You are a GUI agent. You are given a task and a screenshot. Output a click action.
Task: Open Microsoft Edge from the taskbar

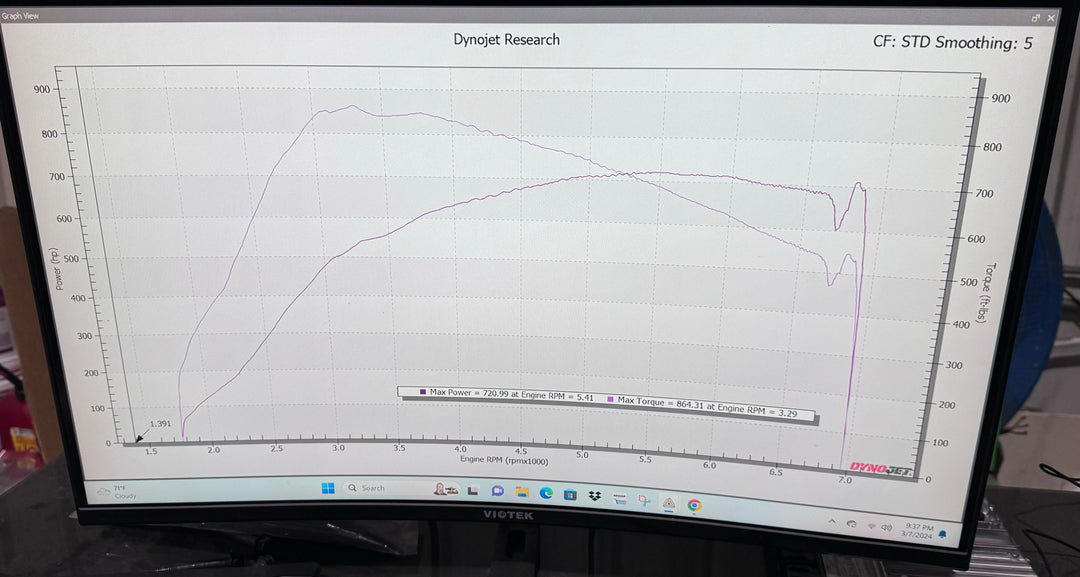546,493
